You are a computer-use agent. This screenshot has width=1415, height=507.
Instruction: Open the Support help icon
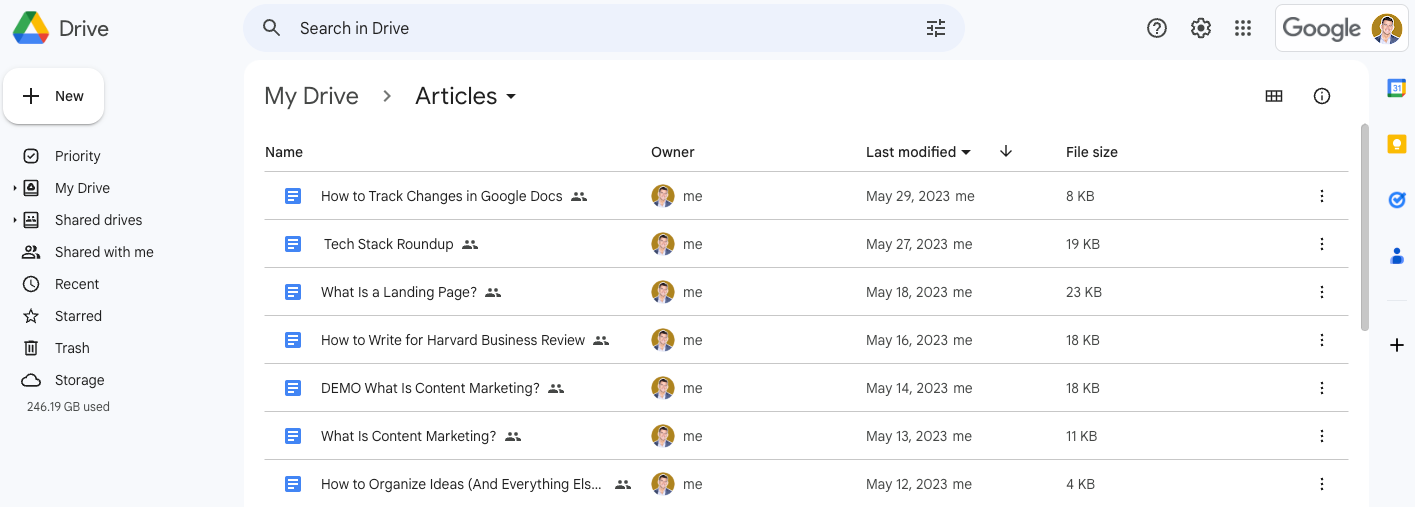1157,28
